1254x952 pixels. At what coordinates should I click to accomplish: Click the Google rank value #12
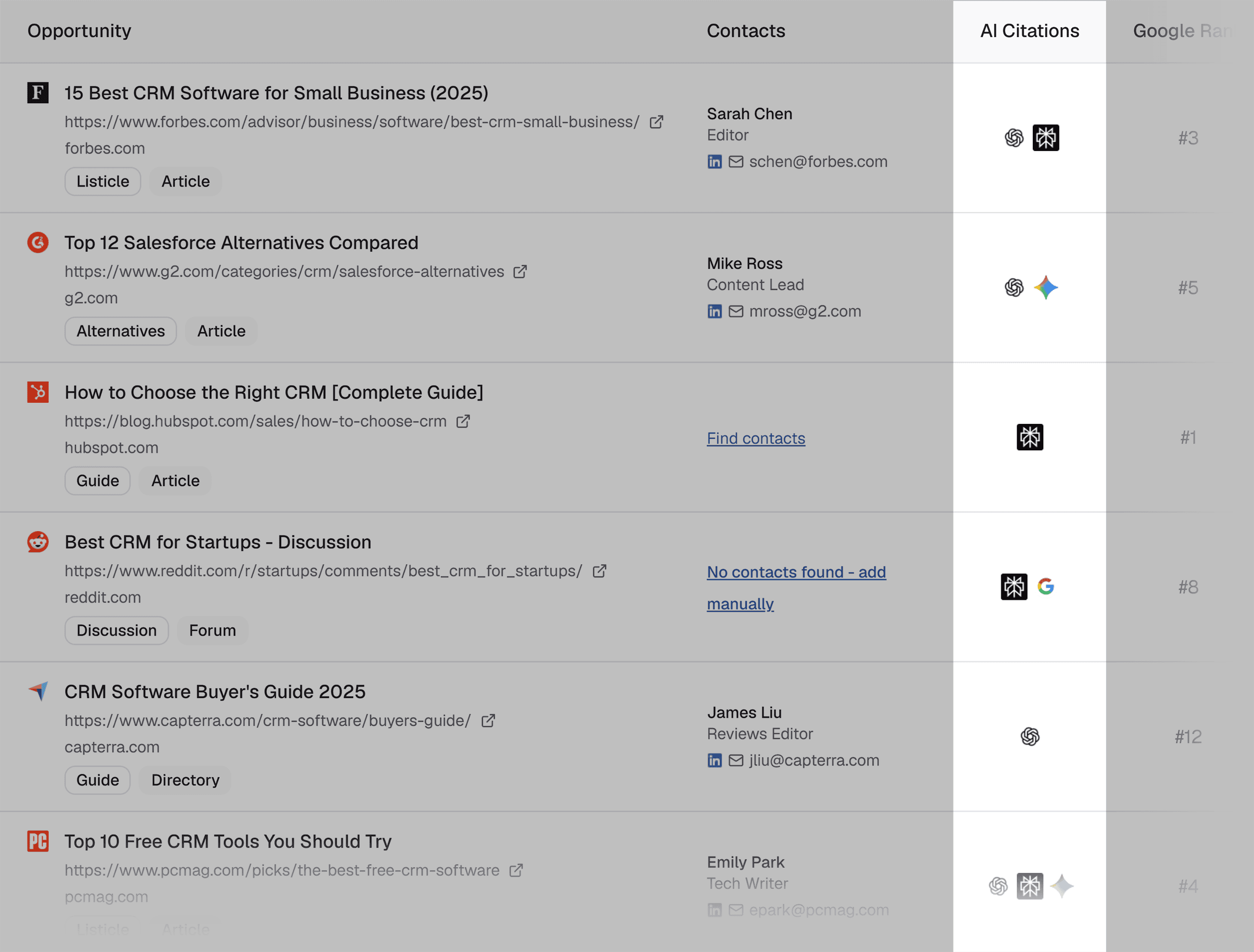click(1188, 736)
